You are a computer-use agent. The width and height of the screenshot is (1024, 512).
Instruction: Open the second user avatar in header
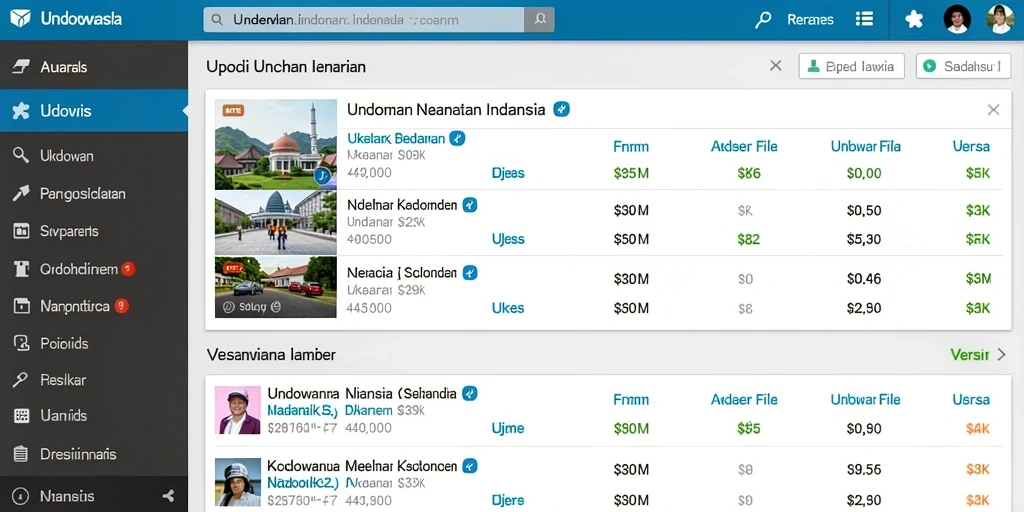1000,19
